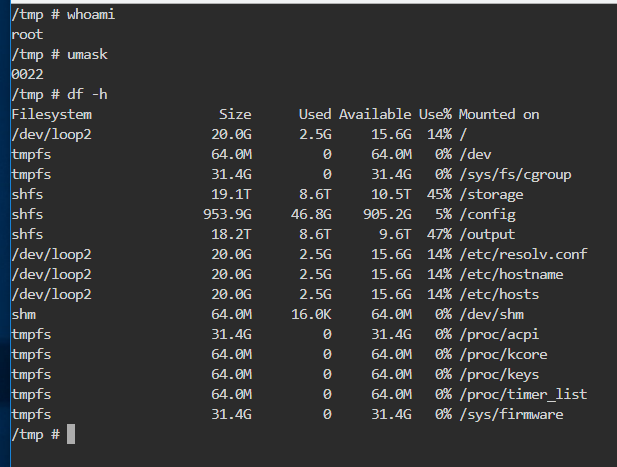
Task: Click the Mounted on column header
Action: tap(499, 114)
